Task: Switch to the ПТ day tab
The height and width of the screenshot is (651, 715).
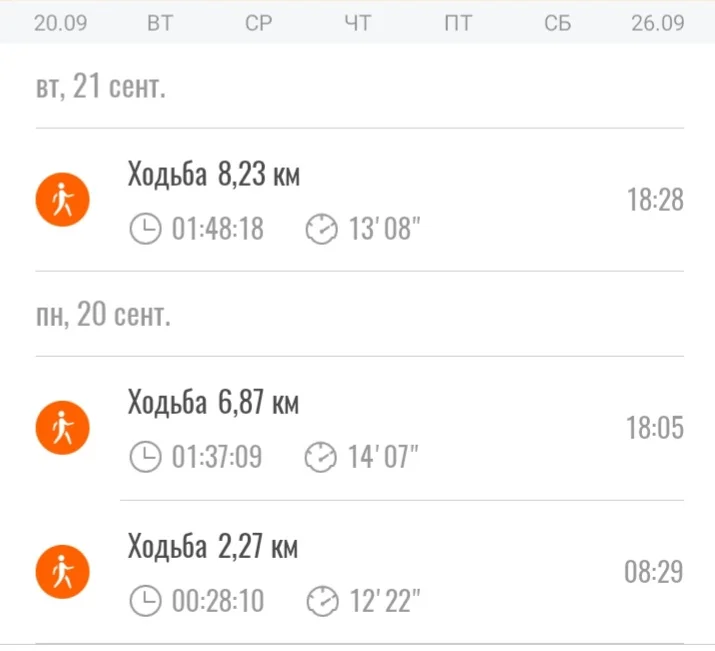Action: point(457,23)
